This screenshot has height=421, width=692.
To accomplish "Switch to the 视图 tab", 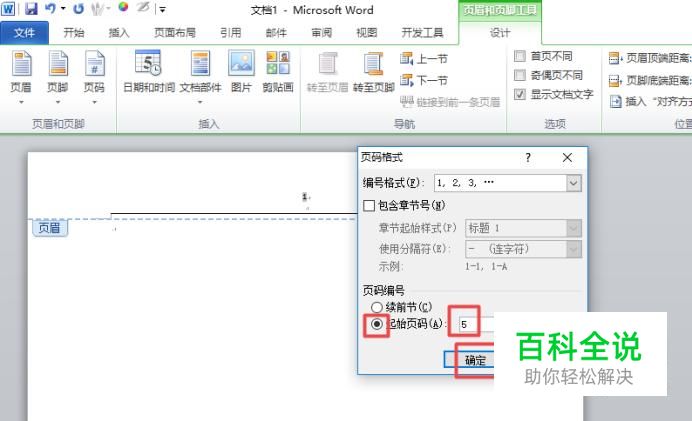I will click(367, 33).
